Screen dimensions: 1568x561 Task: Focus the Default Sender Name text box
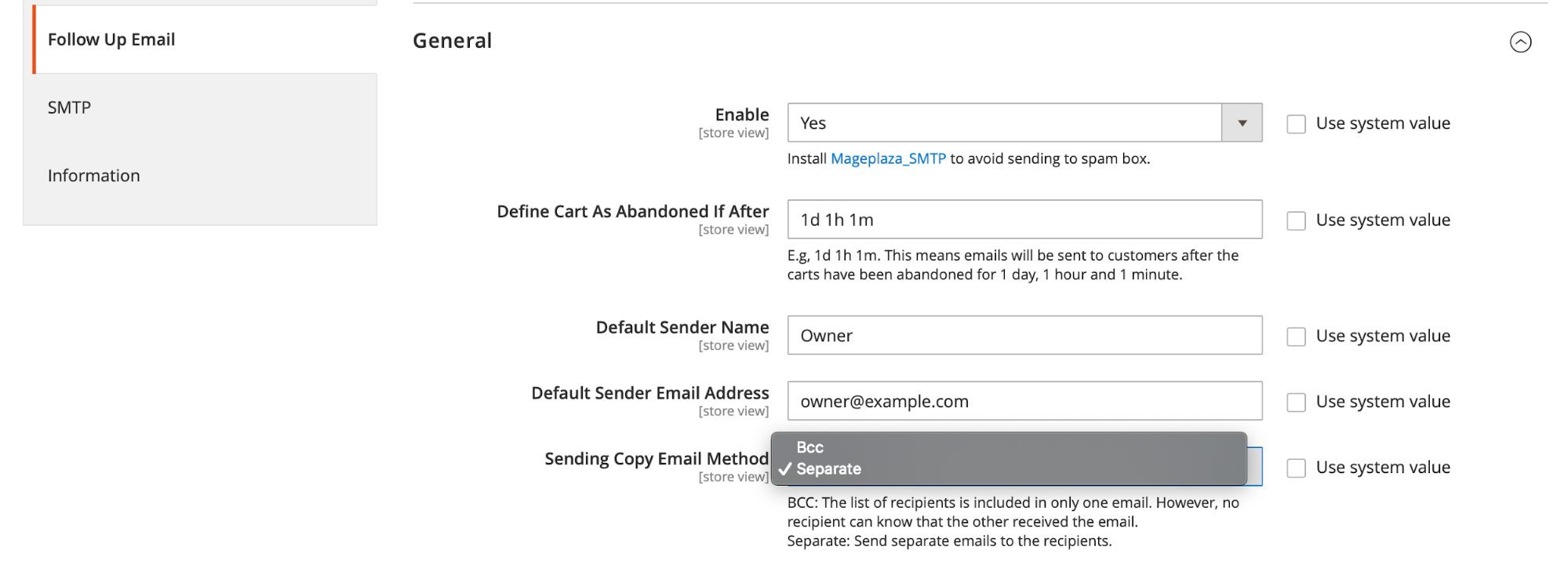point(1024,336)
